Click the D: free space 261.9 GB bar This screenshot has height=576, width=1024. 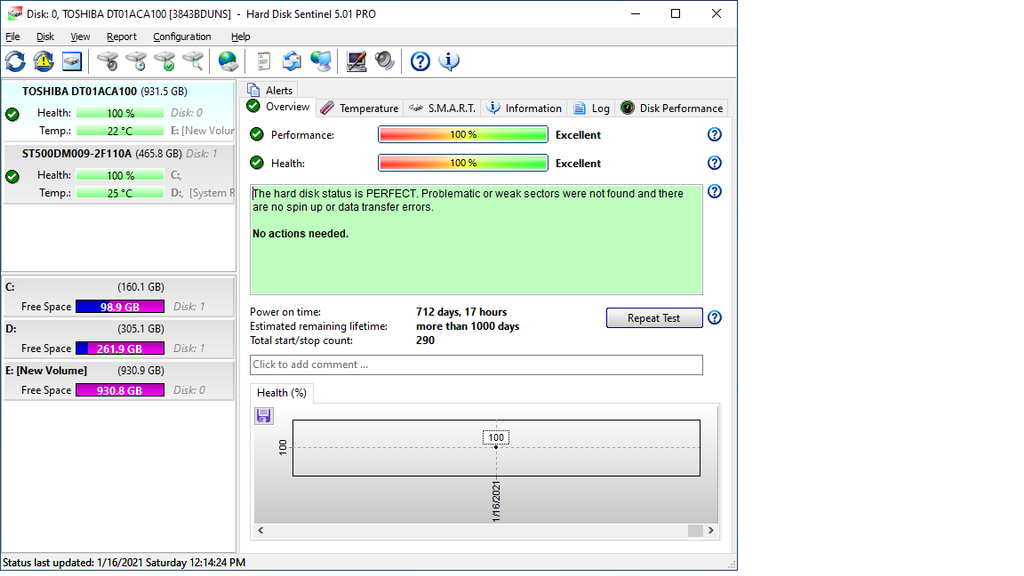pos(120,349)
